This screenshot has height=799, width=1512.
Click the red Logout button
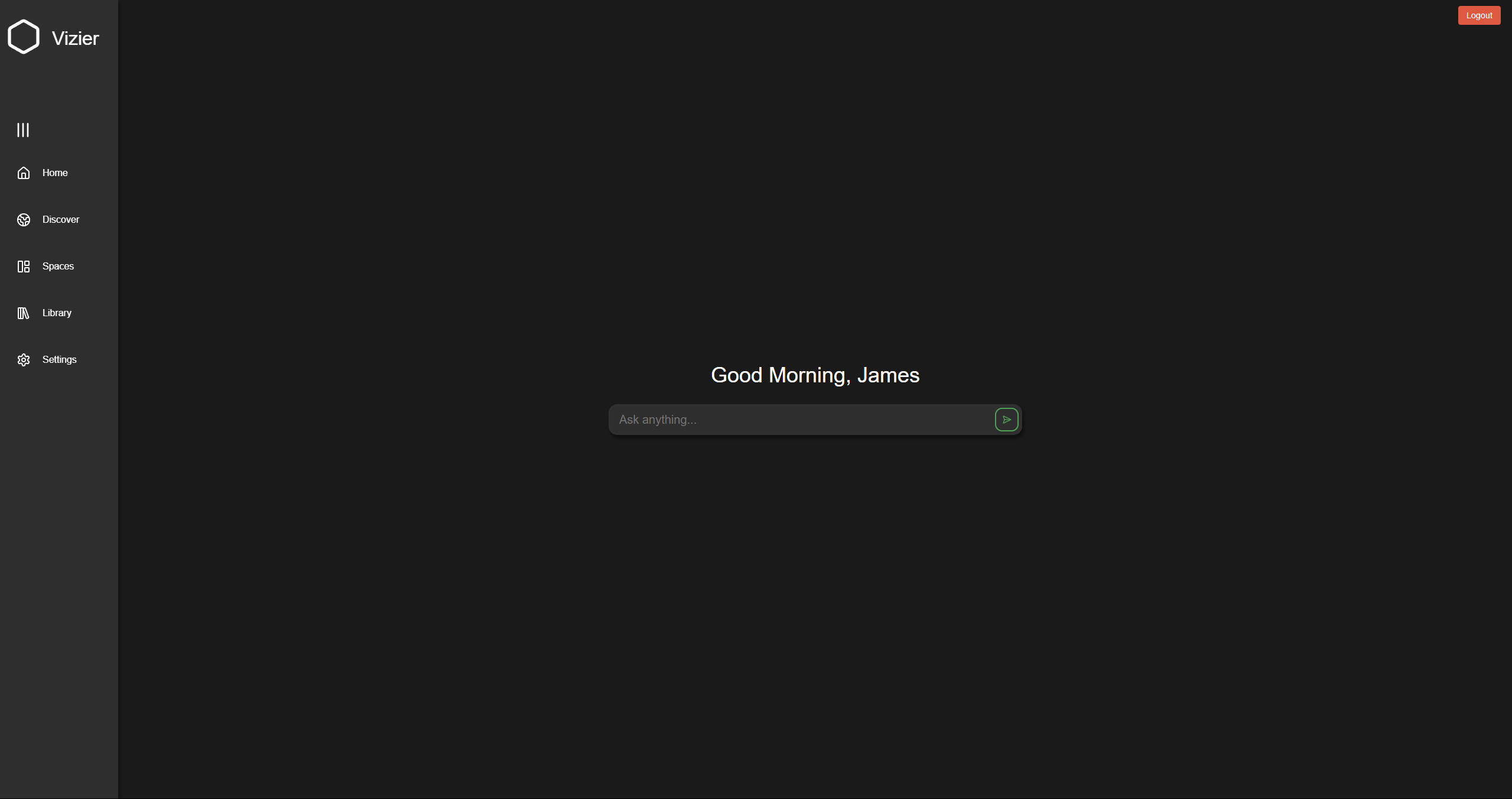(1478, 15)
